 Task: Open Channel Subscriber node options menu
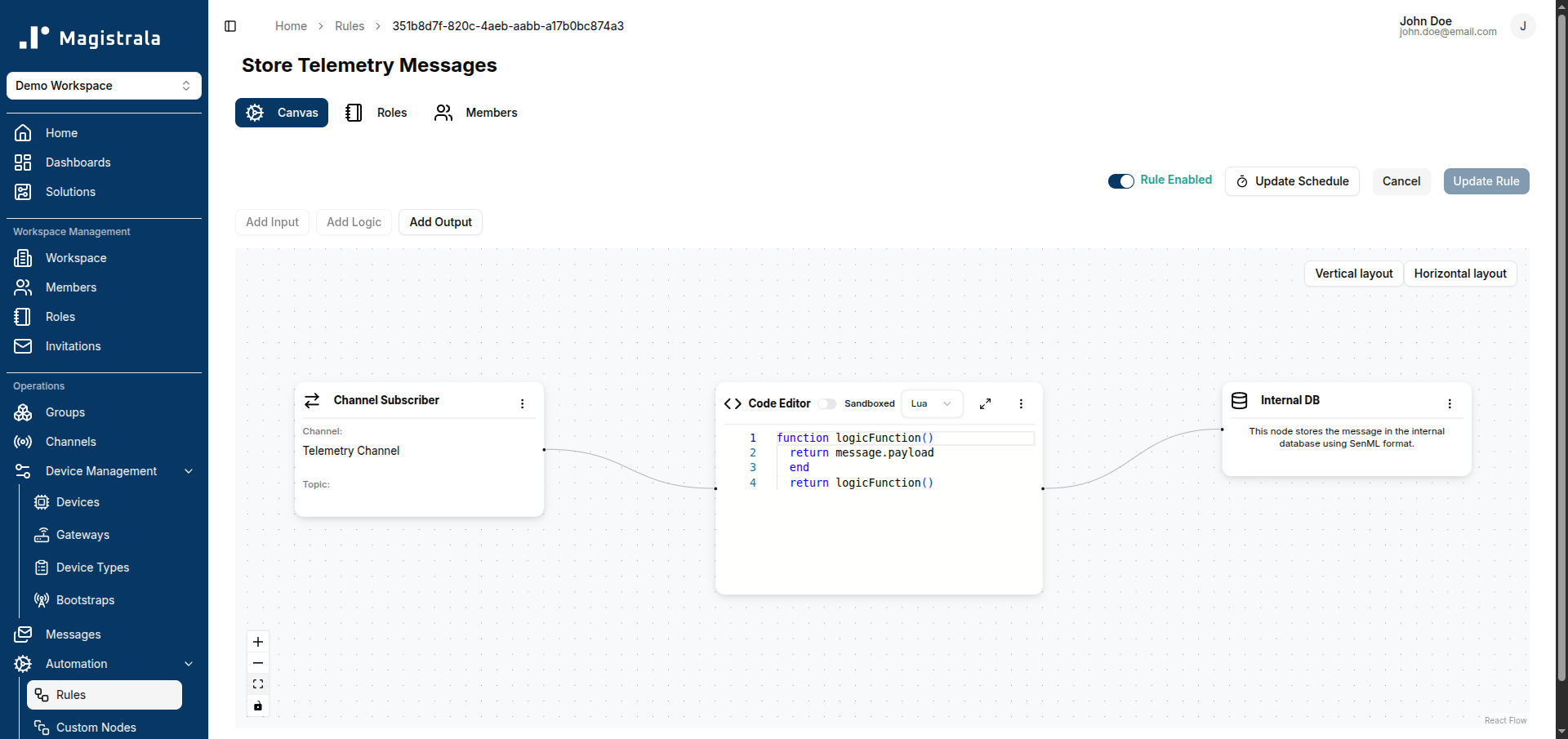[523, 403]
